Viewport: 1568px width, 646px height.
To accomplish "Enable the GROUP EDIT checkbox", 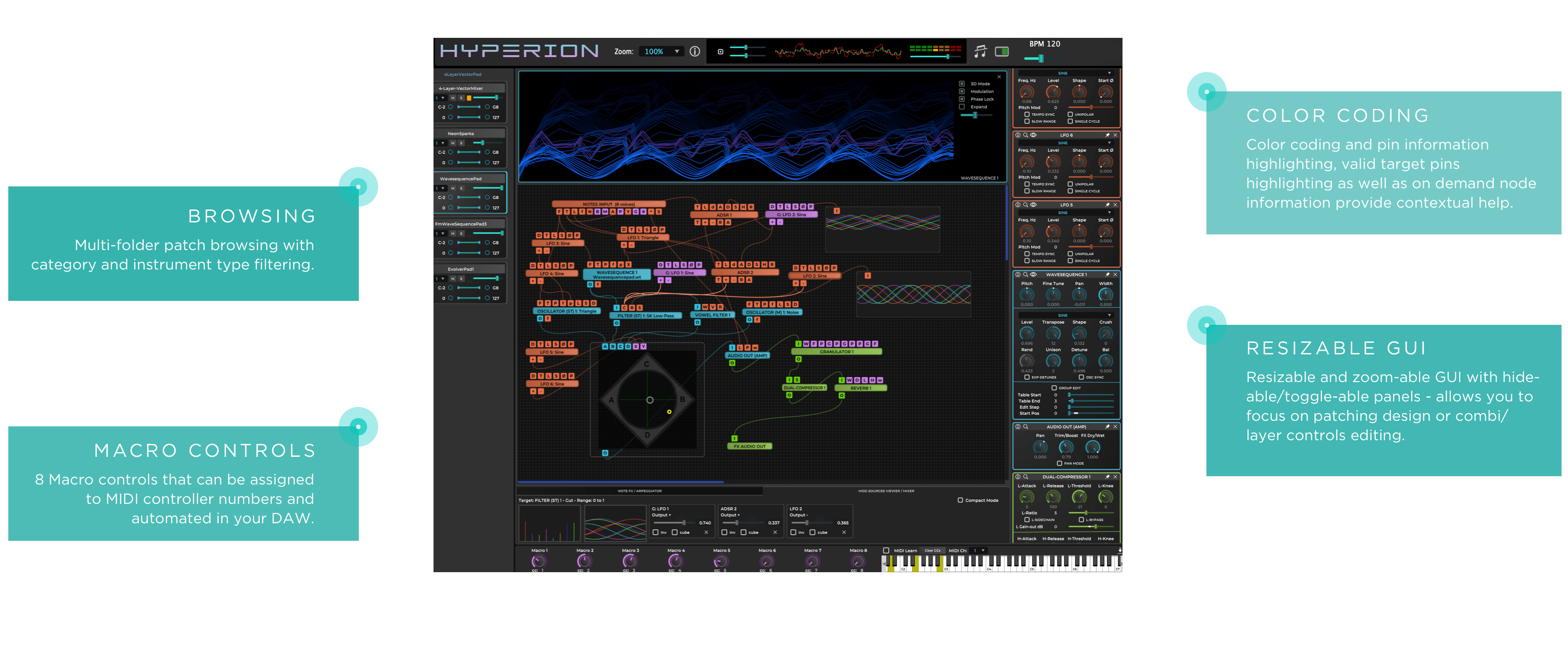I will [1054, 388].
